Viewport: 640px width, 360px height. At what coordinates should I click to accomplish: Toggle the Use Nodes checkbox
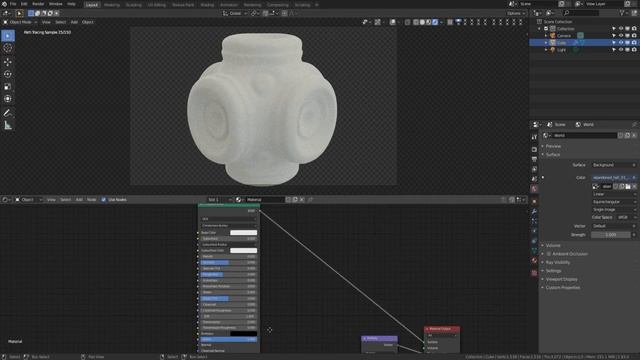[104, 200]
